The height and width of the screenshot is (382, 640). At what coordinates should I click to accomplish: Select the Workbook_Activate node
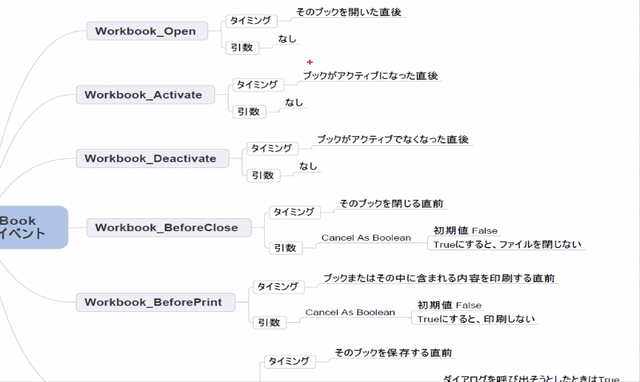coord(145,95)
